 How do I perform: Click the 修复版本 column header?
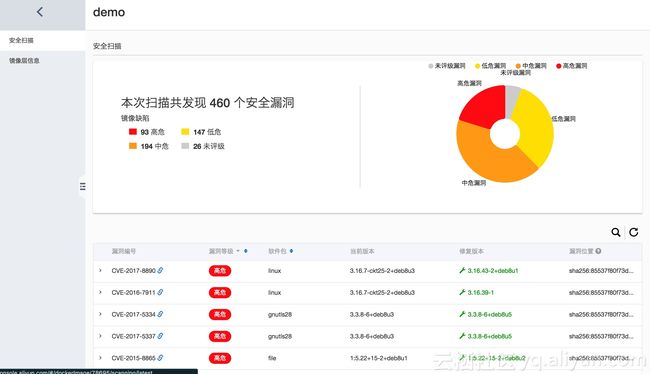(471, 251)
